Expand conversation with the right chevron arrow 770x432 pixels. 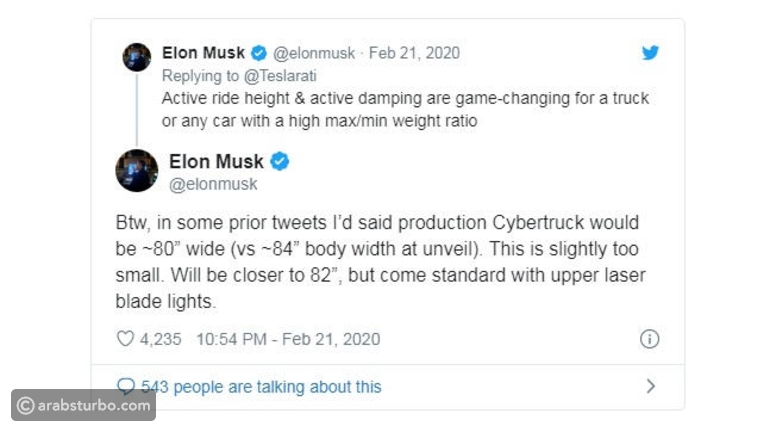pyautogui.click(x=650, y=386)
